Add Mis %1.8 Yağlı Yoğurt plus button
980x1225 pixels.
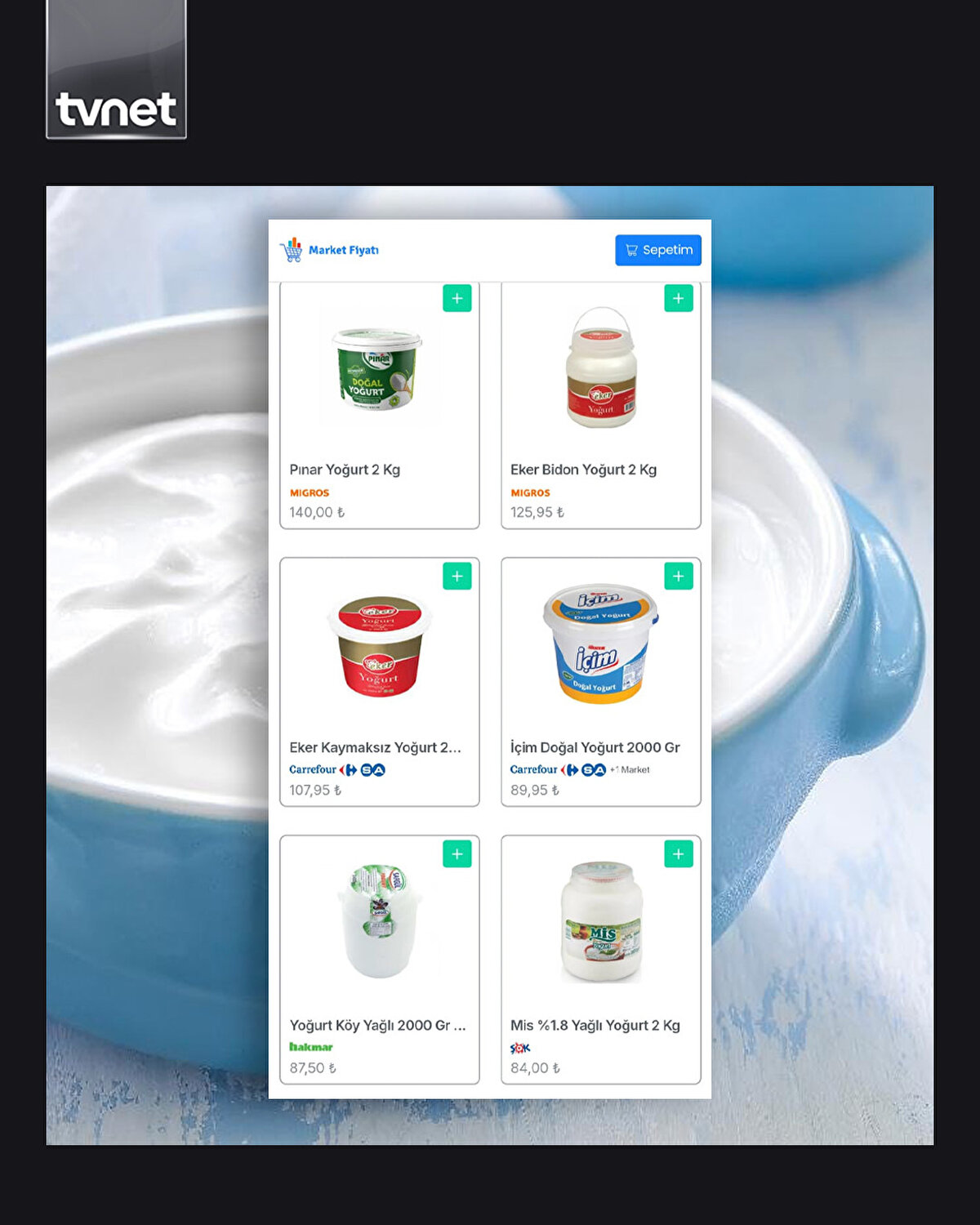click(x=679, y=853)
